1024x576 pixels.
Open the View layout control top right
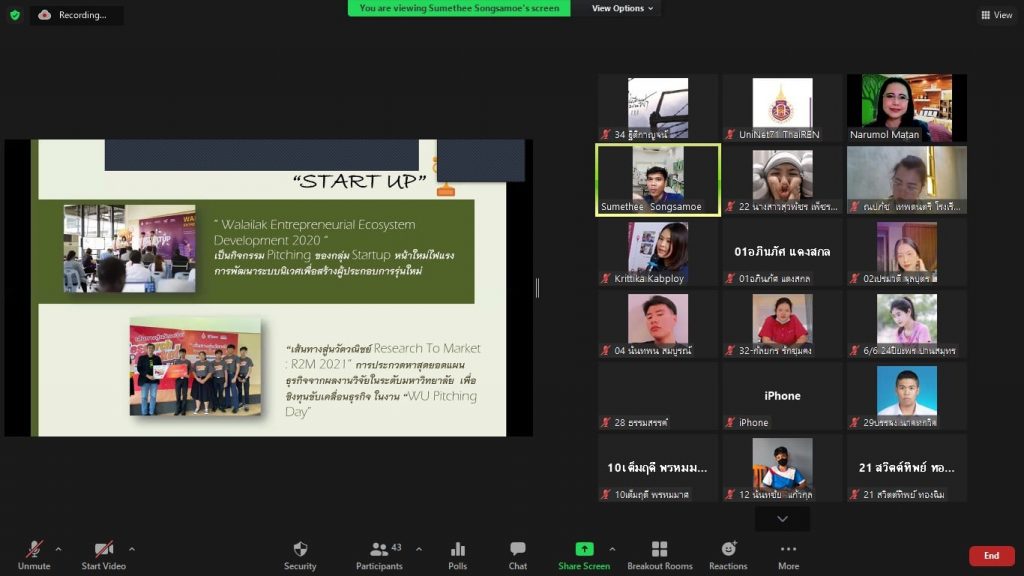[x=995, y=15]
